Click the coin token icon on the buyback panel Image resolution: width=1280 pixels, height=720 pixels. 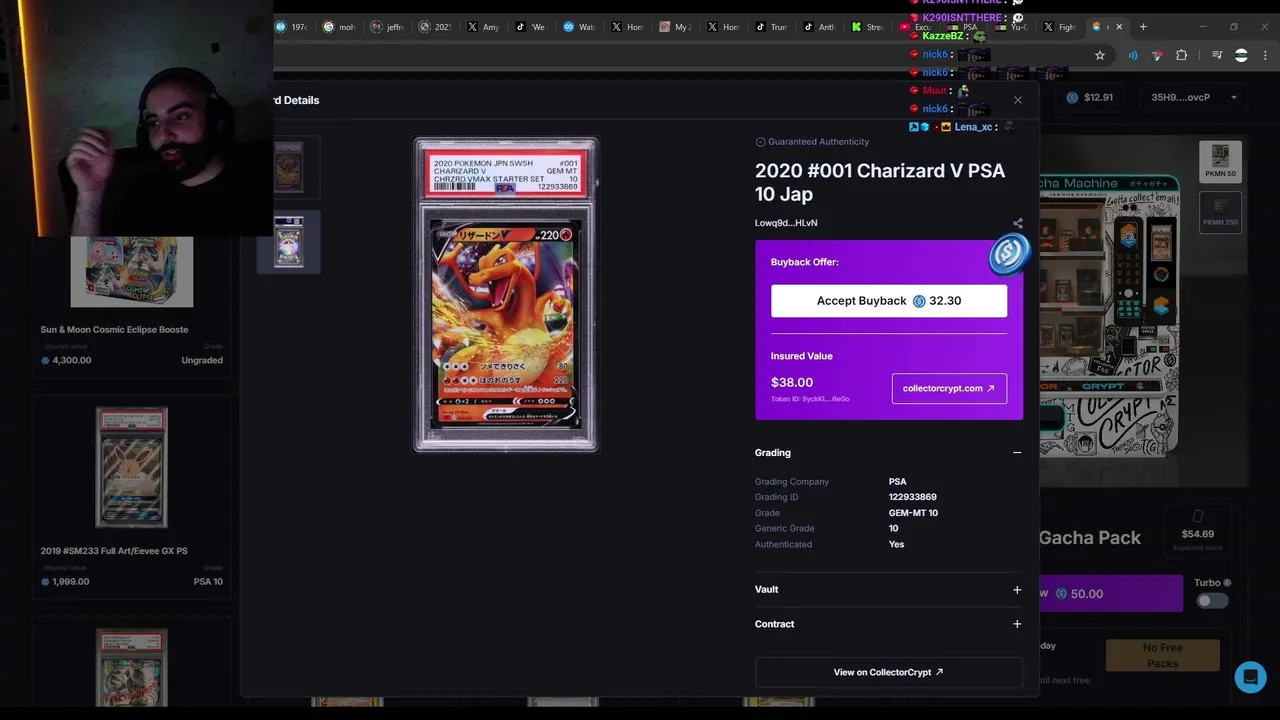tap(1009, 255)
